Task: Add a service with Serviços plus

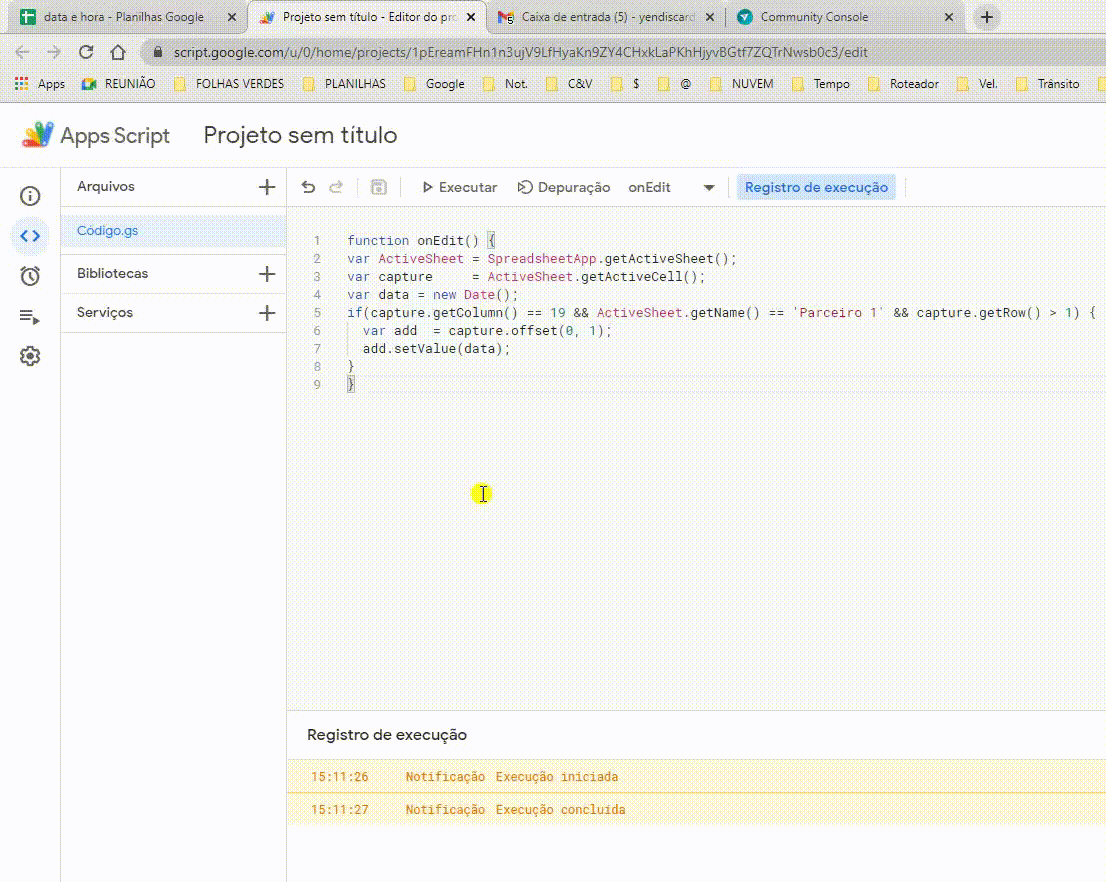Action: (267, 313)
